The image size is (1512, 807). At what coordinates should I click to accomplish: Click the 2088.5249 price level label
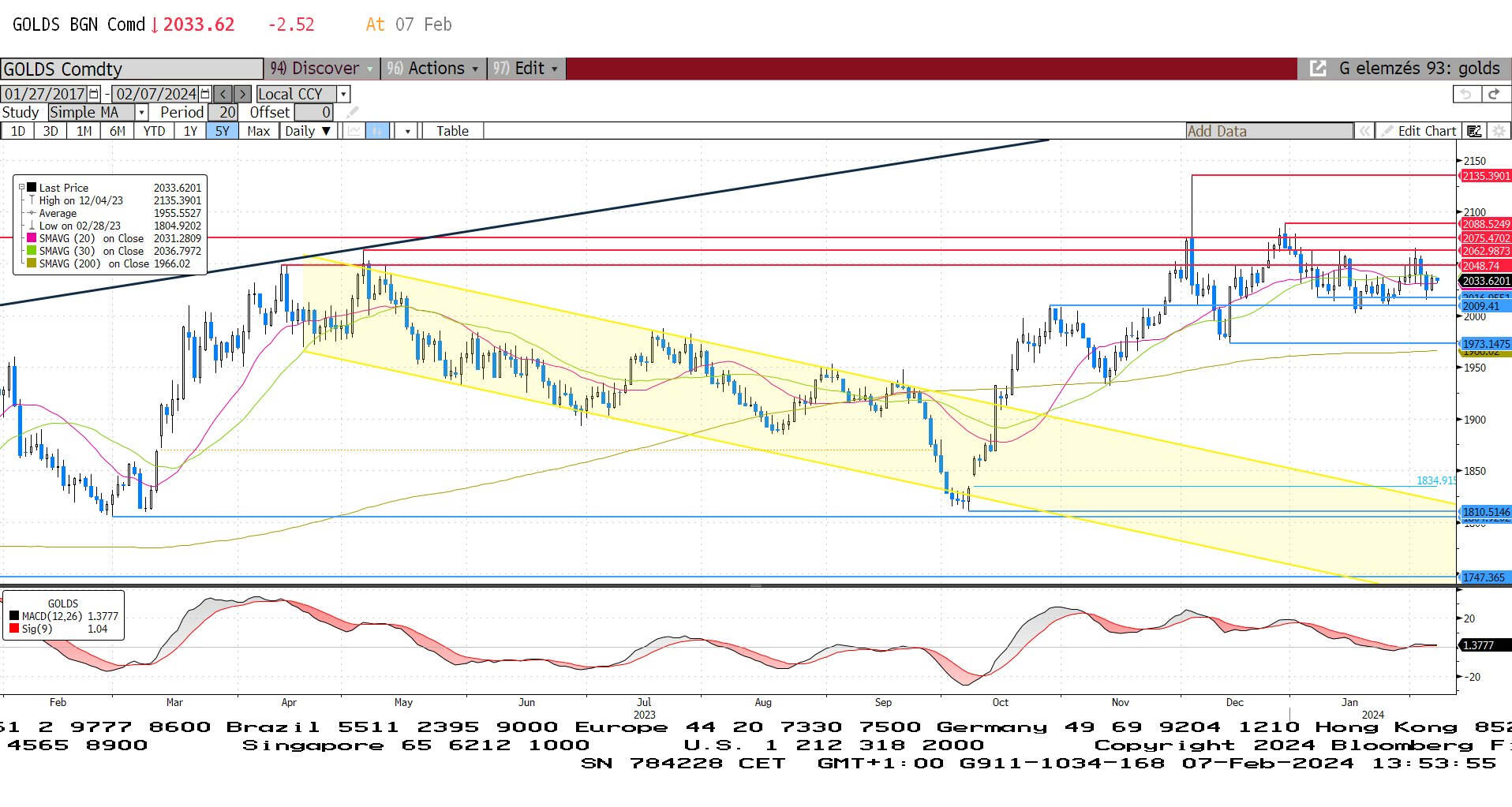pyautogui.click(x=1486, y=224)
